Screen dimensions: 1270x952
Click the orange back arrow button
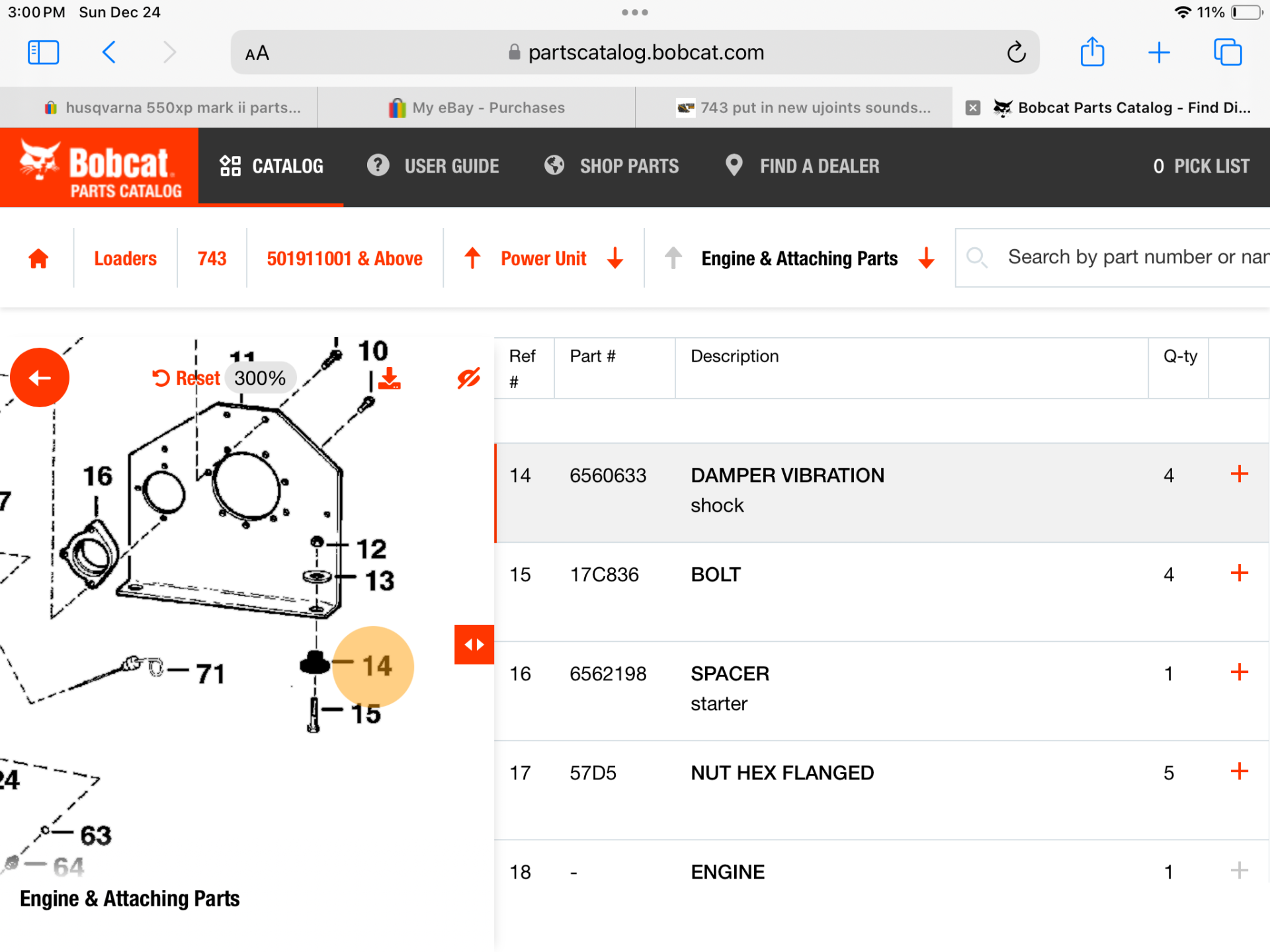[x=40, y=377]
